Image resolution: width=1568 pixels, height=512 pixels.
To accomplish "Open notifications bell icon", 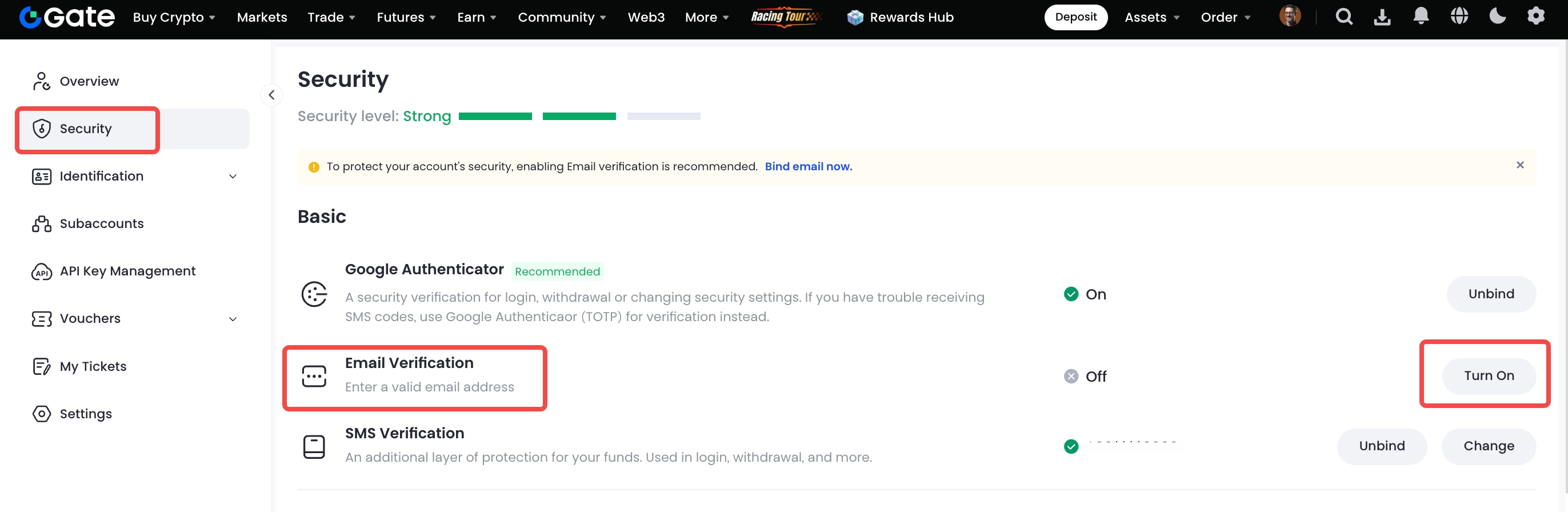I will pos(1420,17).
